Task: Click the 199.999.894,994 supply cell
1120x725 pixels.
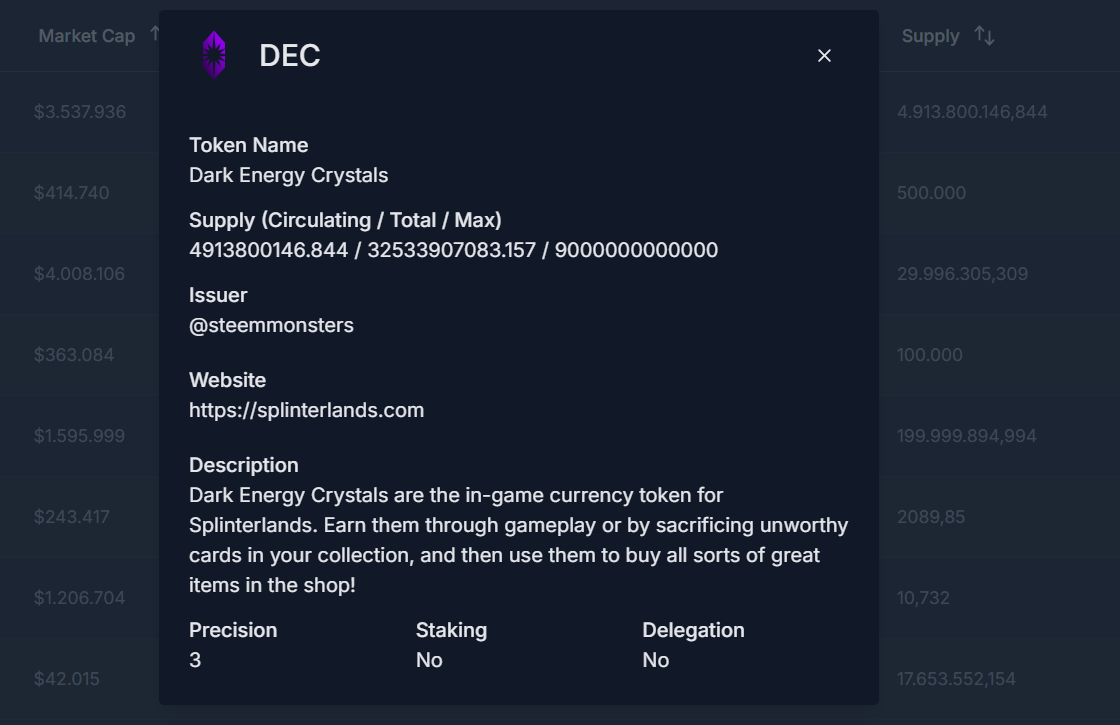Action: click(966, 436)
